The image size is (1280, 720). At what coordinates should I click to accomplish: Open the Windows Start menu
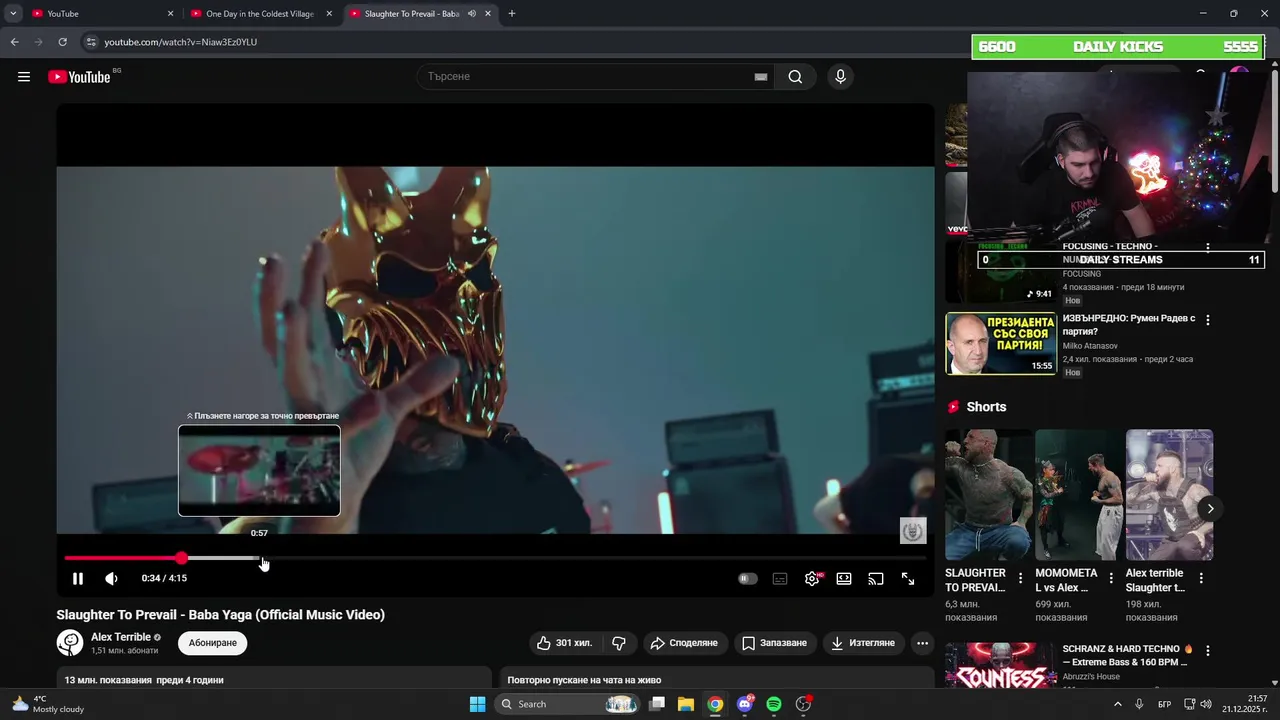pyautogui.click(x=477, y=704)
